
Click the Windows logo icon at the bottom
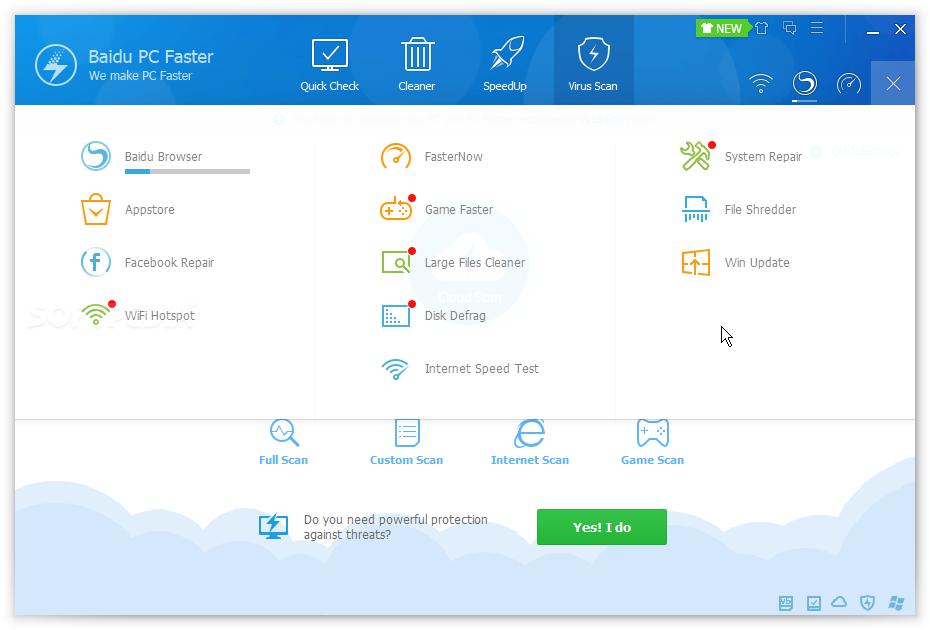(896, 603)
